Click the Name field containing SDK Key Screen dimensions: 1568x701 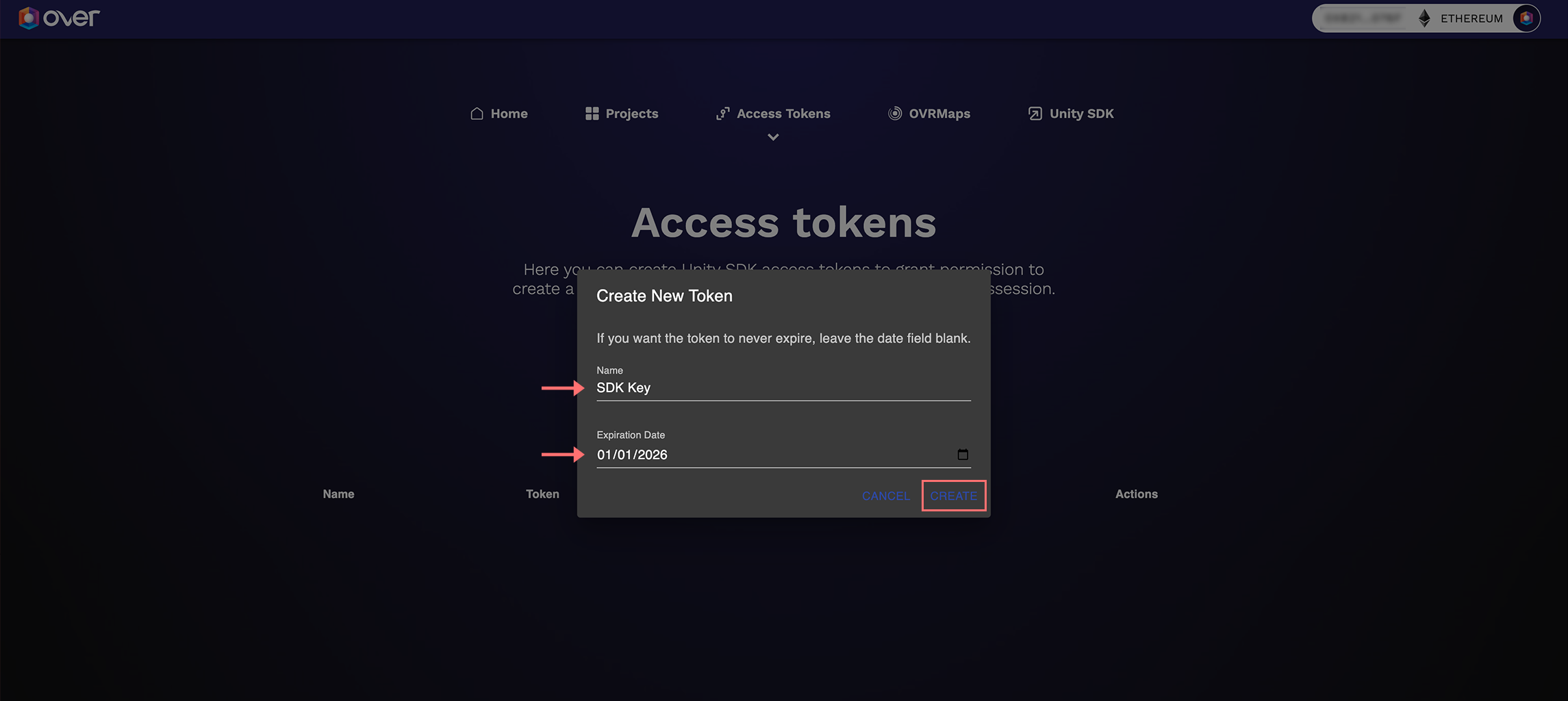pos(783,388)
